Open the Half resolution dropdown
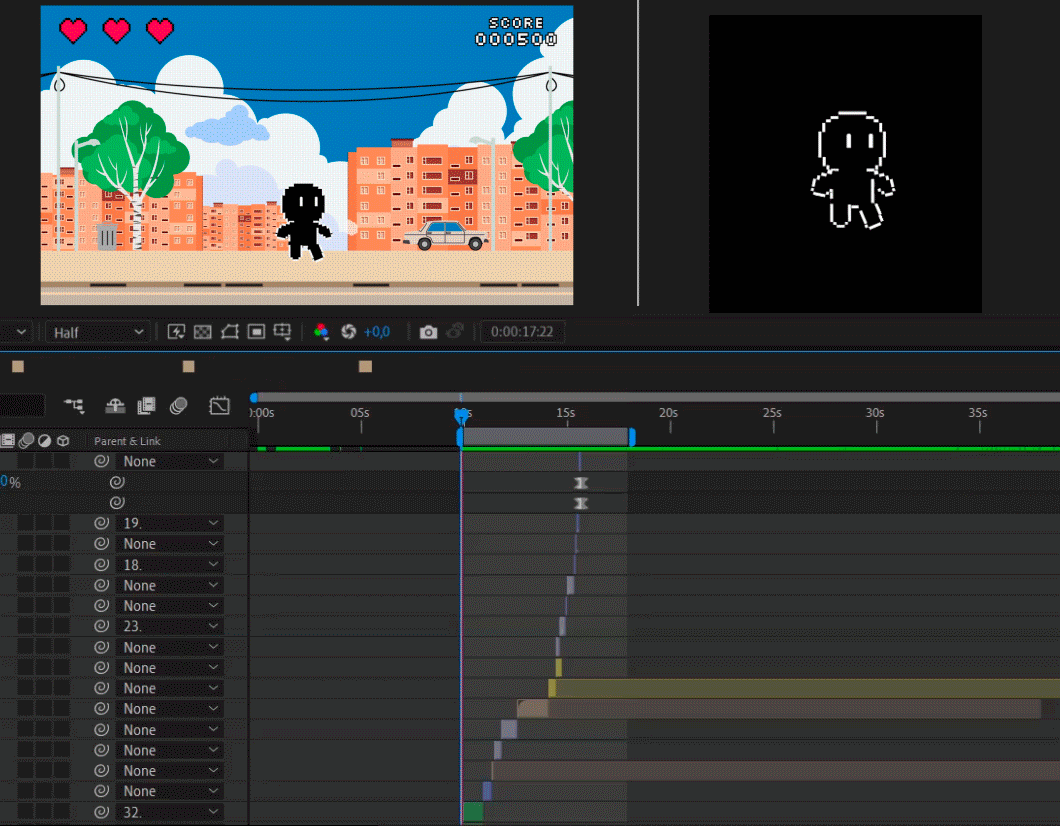This screenshot has width=1060, height=826. coord(99,332)
